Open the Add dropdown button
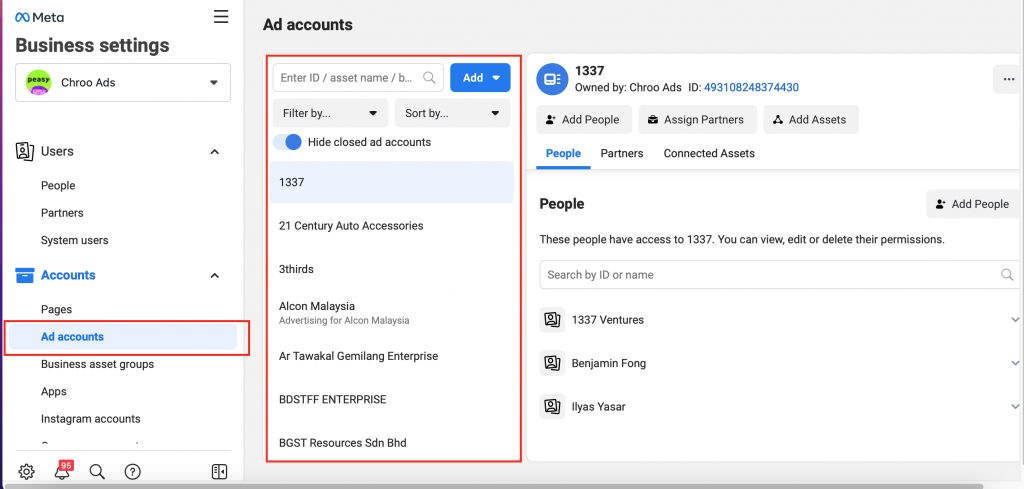The image size is (1024, 489). click(x=481, y=78)
